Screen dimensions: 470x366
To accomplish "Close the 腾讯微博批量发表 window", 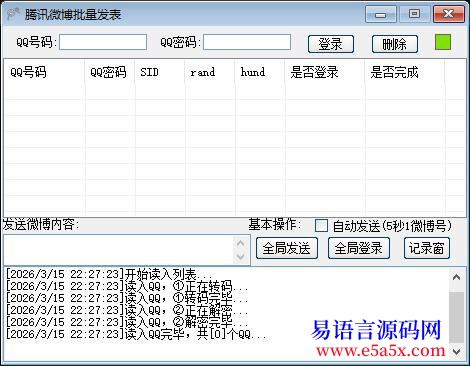I will click(x=449, y=14).
